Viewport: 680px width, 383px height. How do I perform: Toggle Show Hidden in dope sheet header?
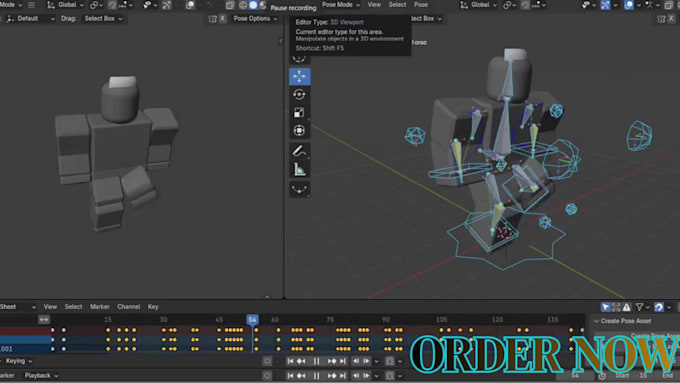click(x=616, y=307)
